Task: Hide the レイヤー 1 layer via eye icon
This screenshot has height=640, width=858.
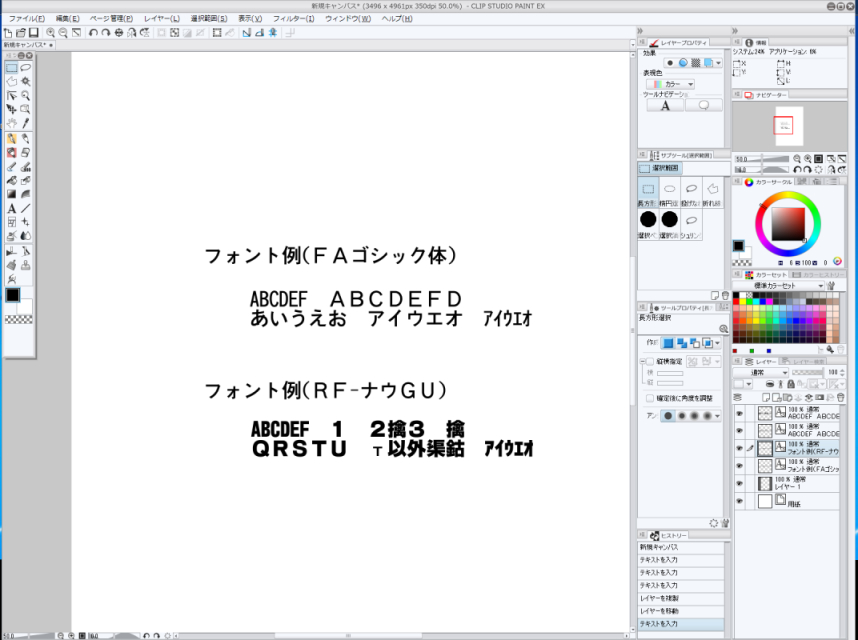Action: pos(740,483)
